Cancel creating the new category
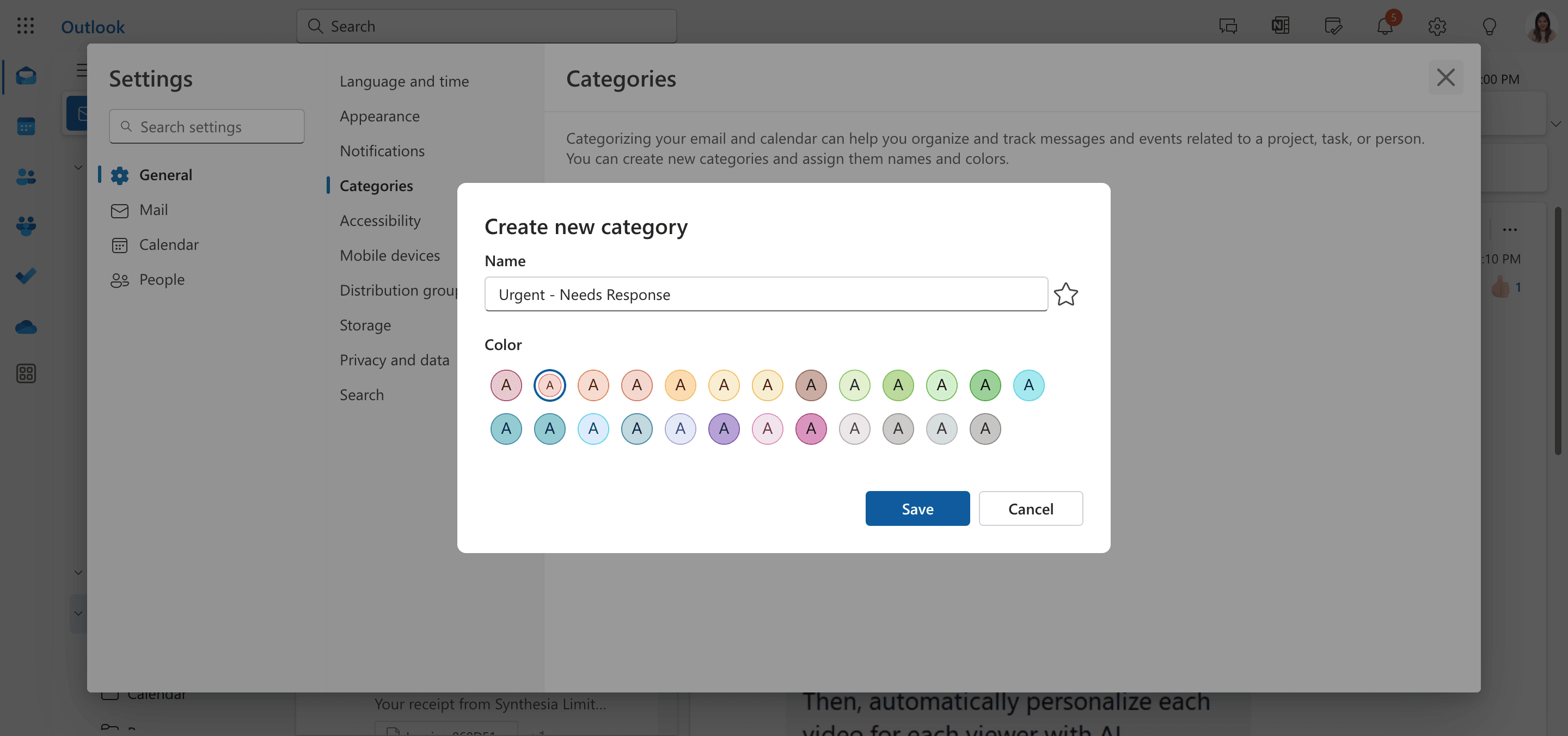This screenshot has height=736, width=1568. (x=1031, y=508)
